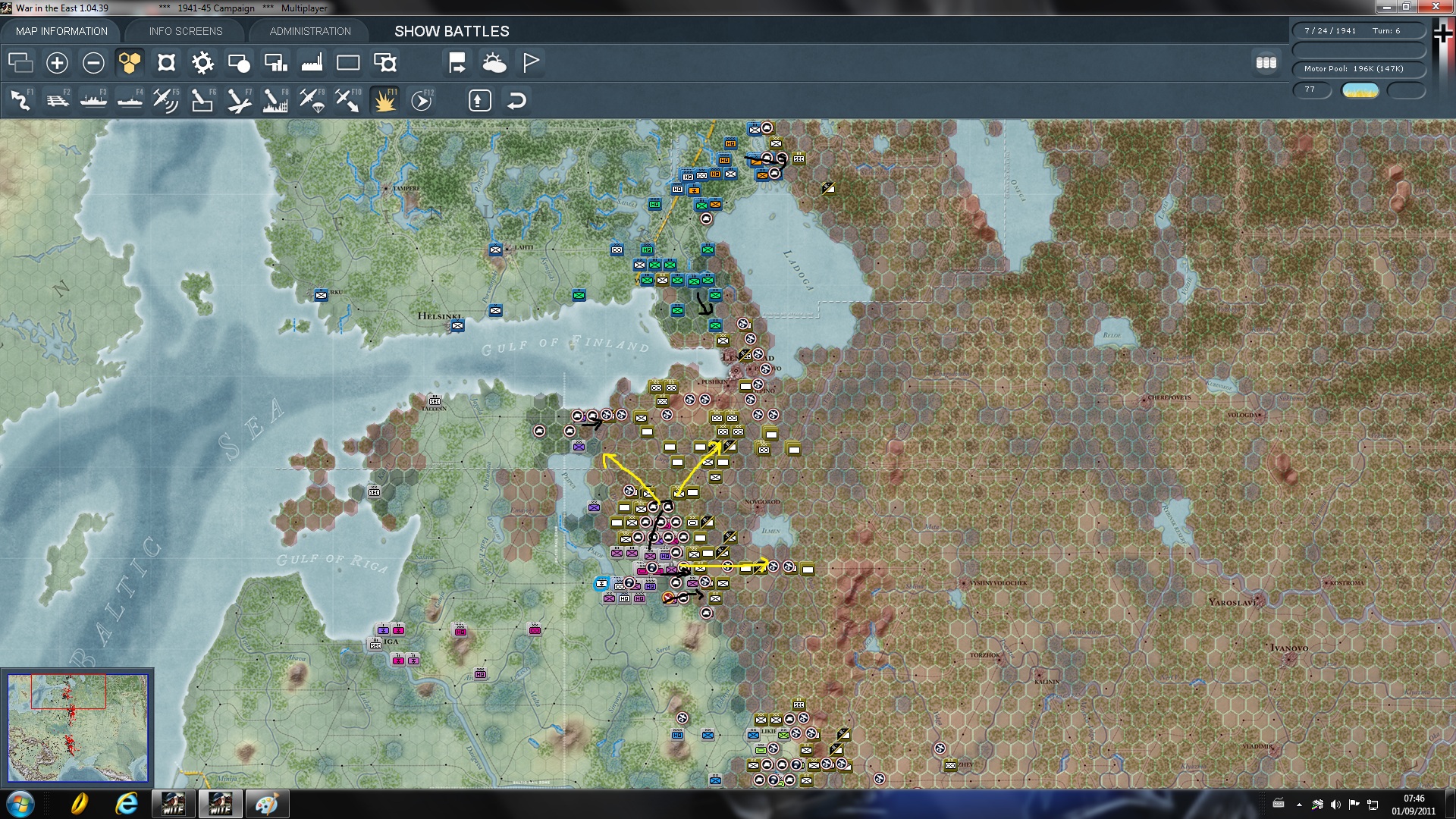Select the F5 air recon mode

pos(166,100)
